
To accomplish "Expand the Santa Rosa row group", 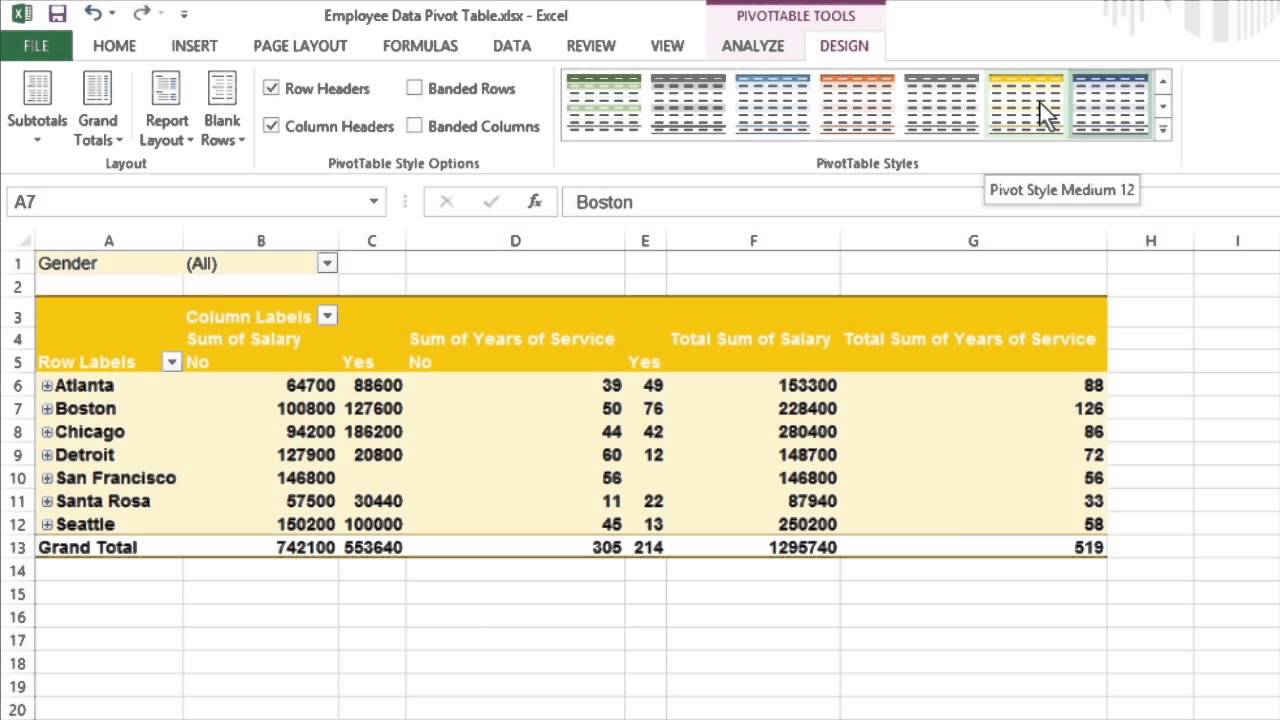I will tap(47, 501).
